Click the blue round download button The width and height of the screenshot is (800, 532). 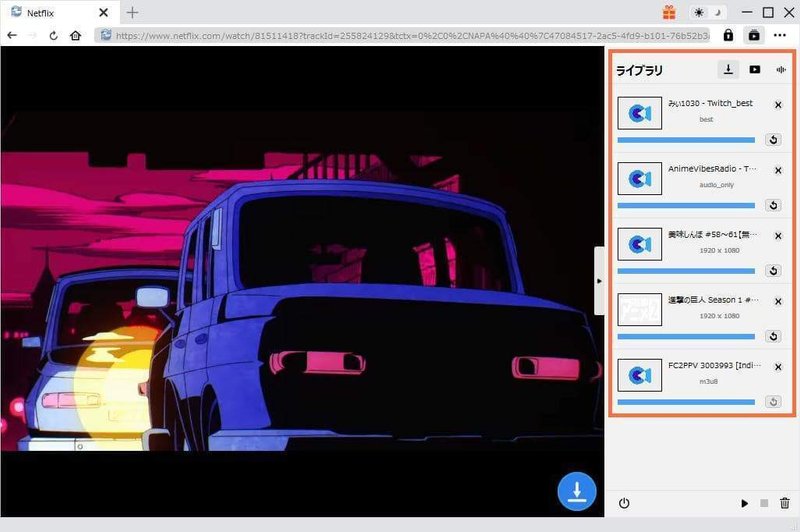coord(577,491)
